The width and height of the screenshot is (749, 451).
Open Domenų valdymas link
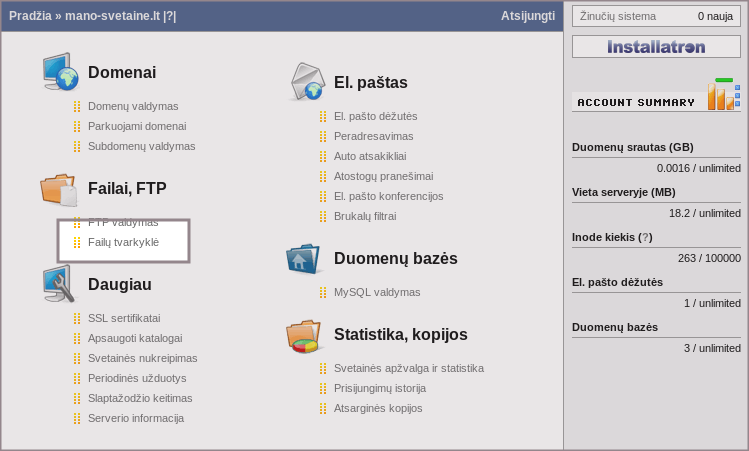(x=133, y=106)
